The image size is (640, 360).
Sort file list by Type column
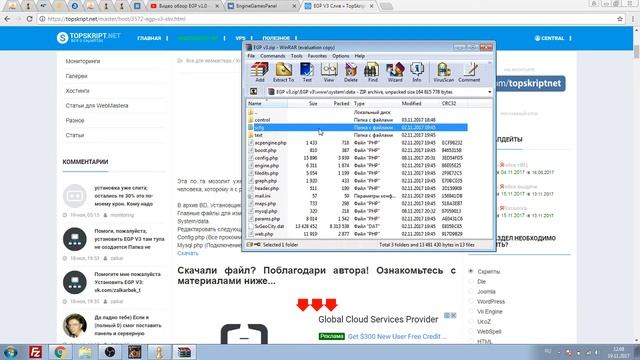[376, 104]
